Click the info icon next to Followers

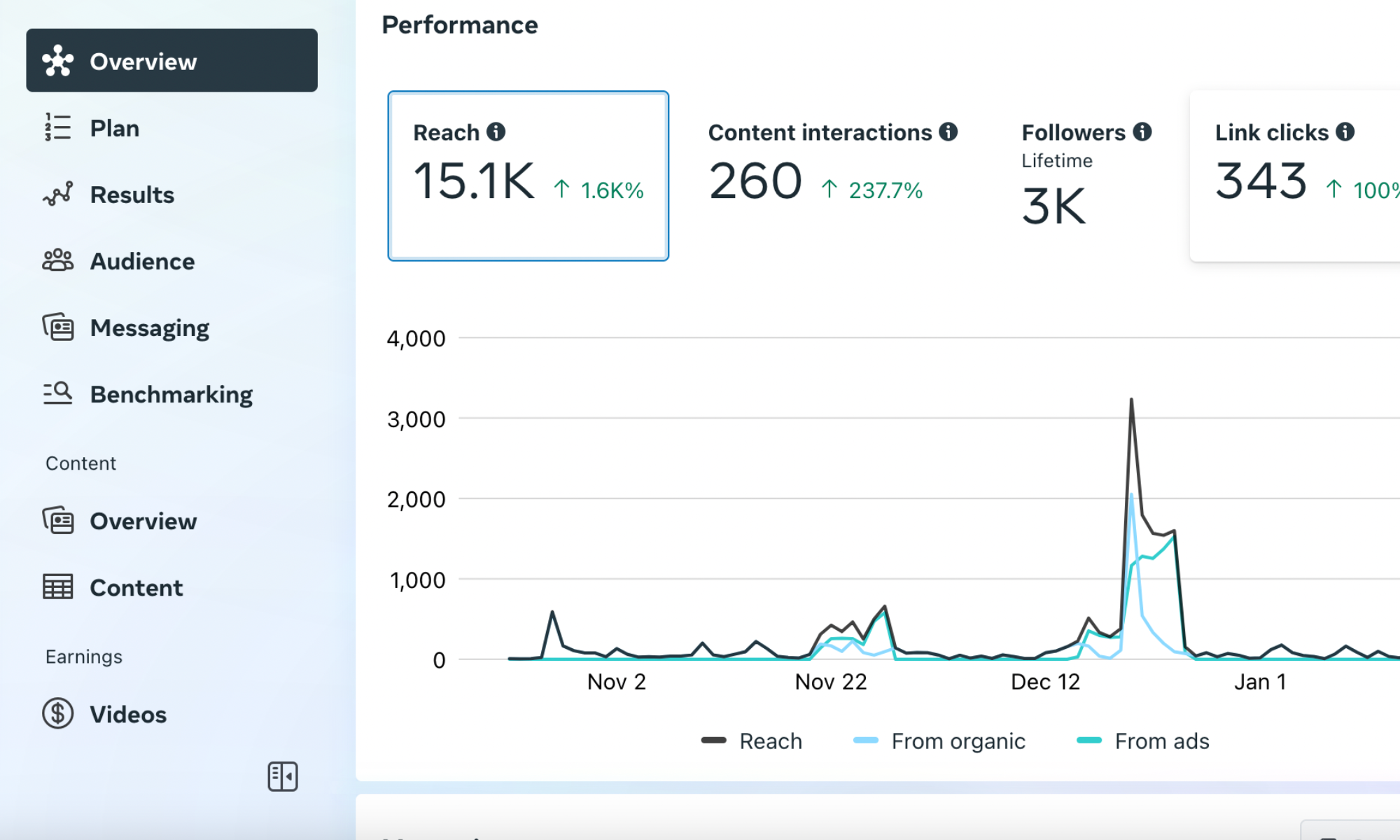click(x=1142, y=132)
